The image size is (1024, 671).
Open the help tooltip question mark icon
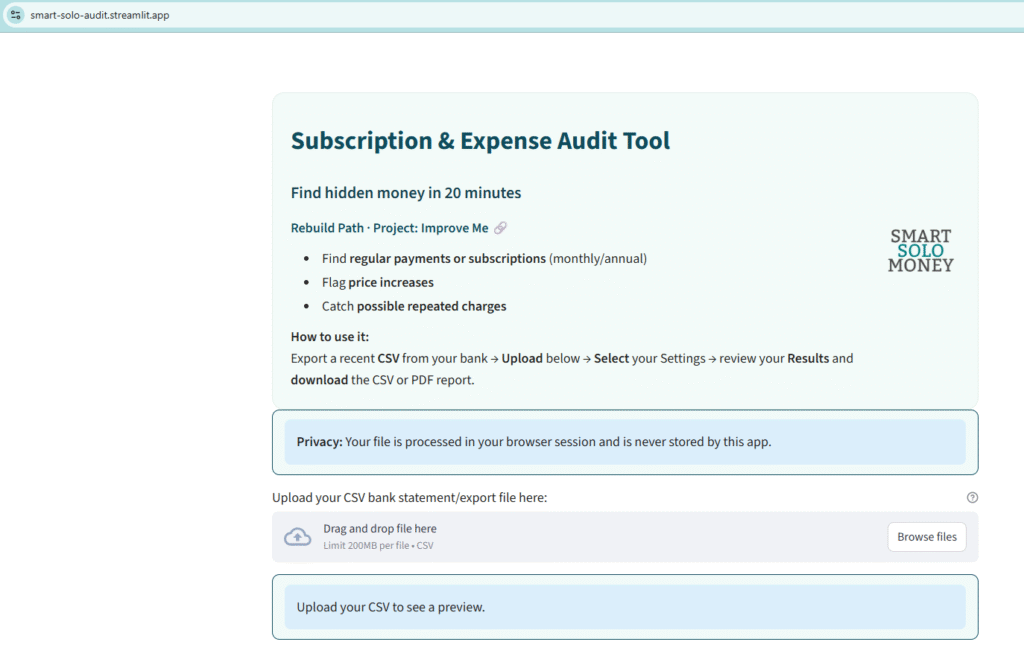click(x=971, y=497)
